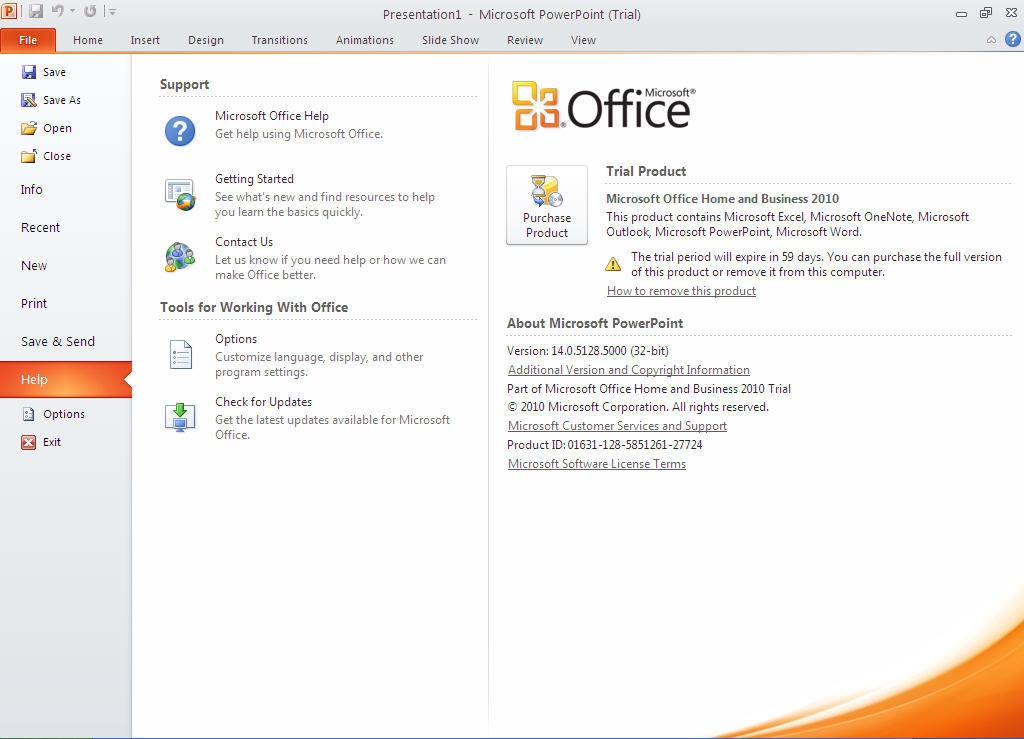Click the blue Help question mark icon
The image size is (1024, 739).
(x=1012, y=39)
